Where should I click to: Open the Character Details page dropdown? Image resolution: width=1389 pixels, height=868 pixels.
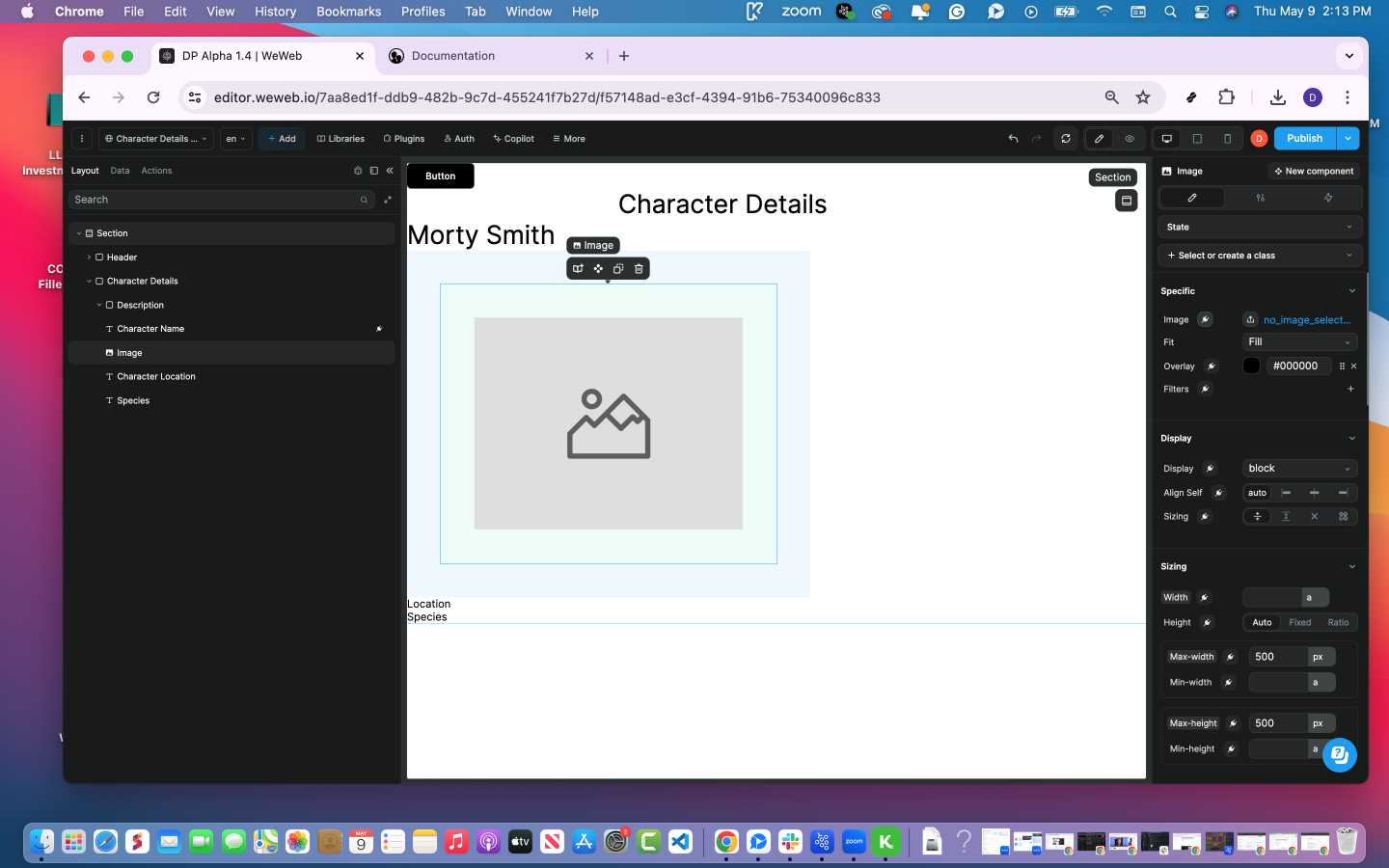tap(155, 139)
